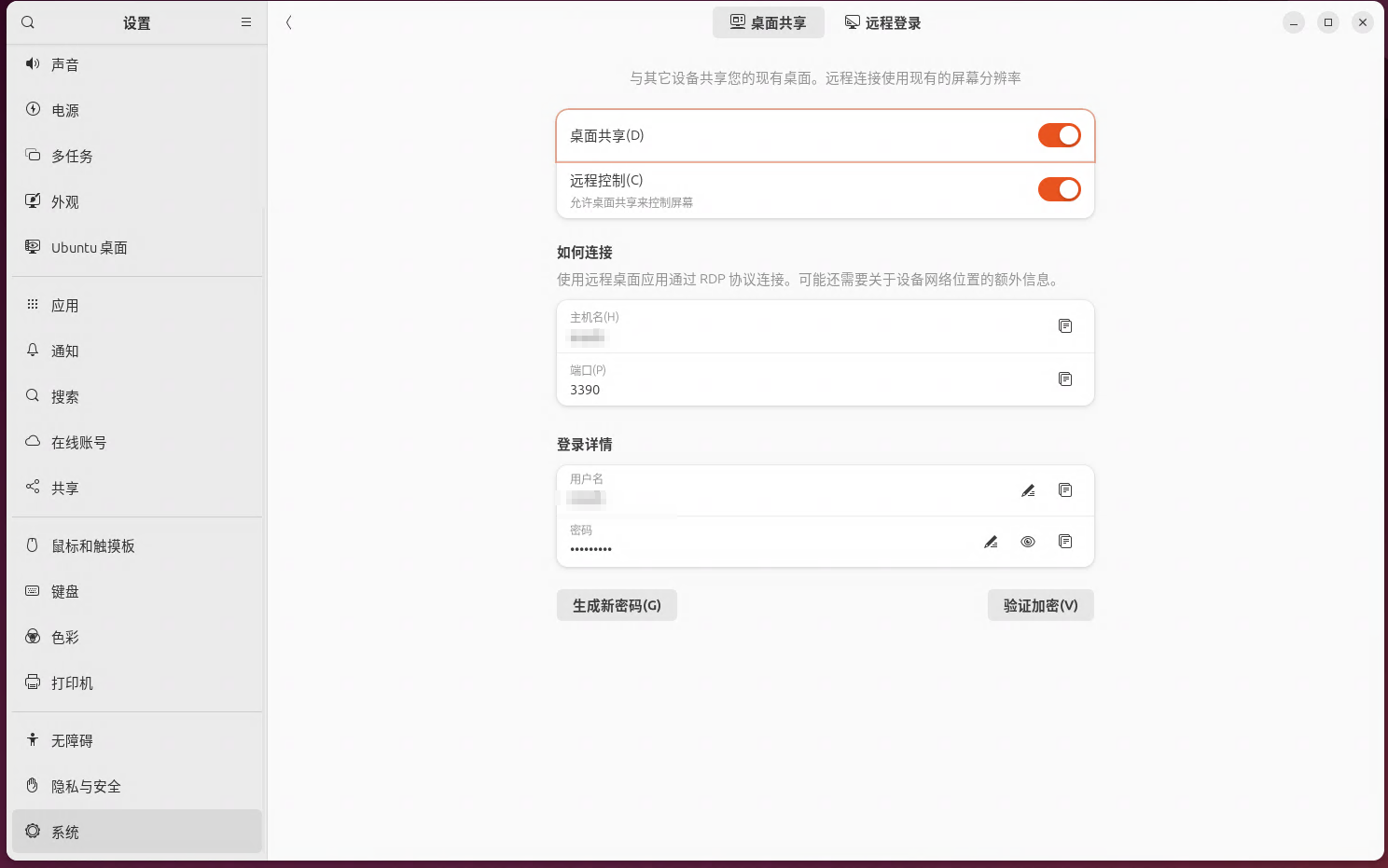Edit the password with the pencil icon
Screen dimensions: 1388x868
[x=990, y=541]
